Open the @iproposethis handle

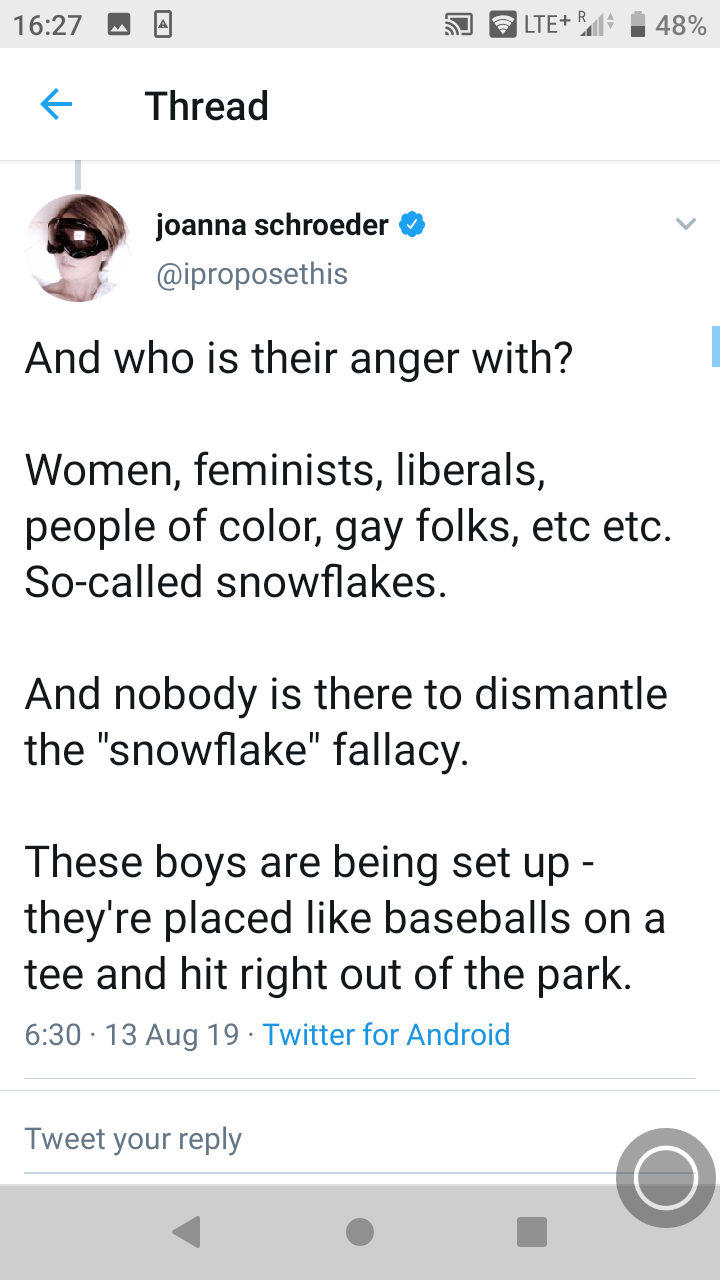(252, 274)
